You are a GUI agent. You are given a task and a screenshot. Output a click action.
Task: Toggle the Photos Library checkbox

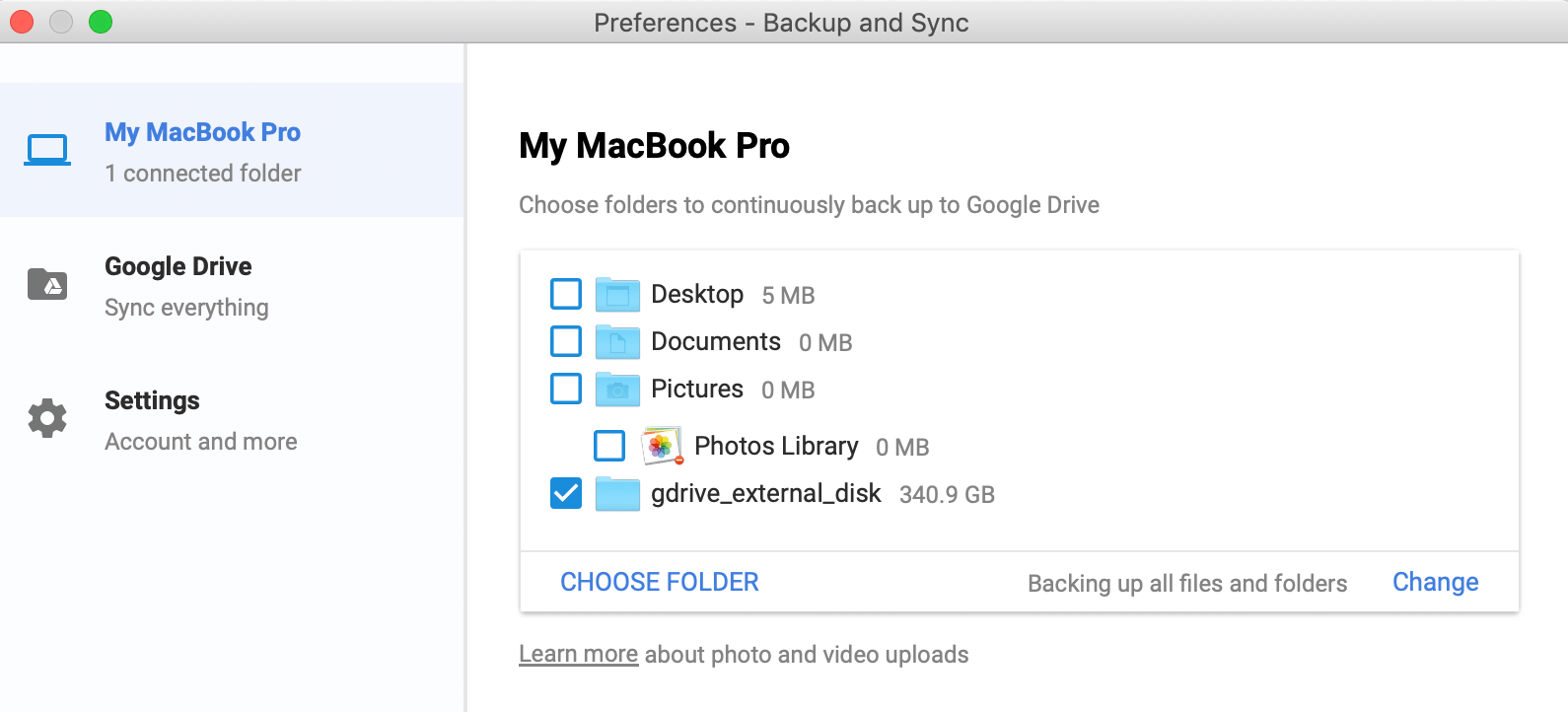tap(609, 446)
